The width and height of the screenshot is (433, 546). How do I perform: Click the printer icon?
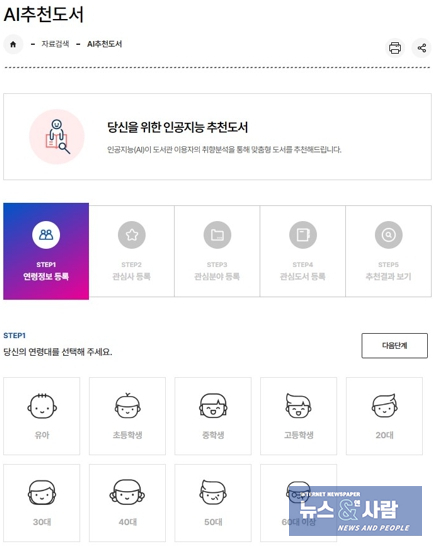pyautogui.click(x=395, y=48)
